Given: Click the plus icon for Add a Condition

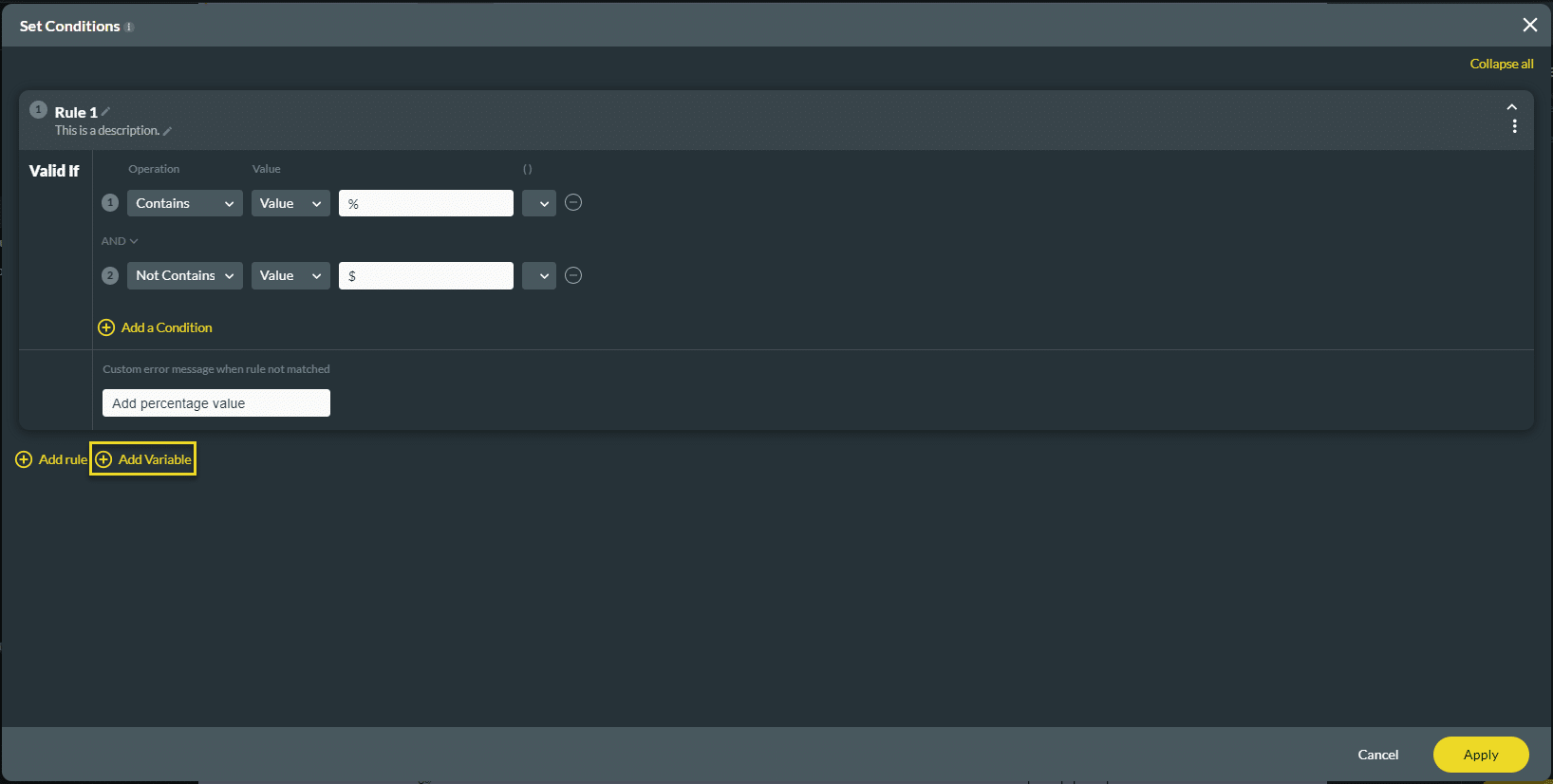Looking at the screenshot, I should [106, 327].
